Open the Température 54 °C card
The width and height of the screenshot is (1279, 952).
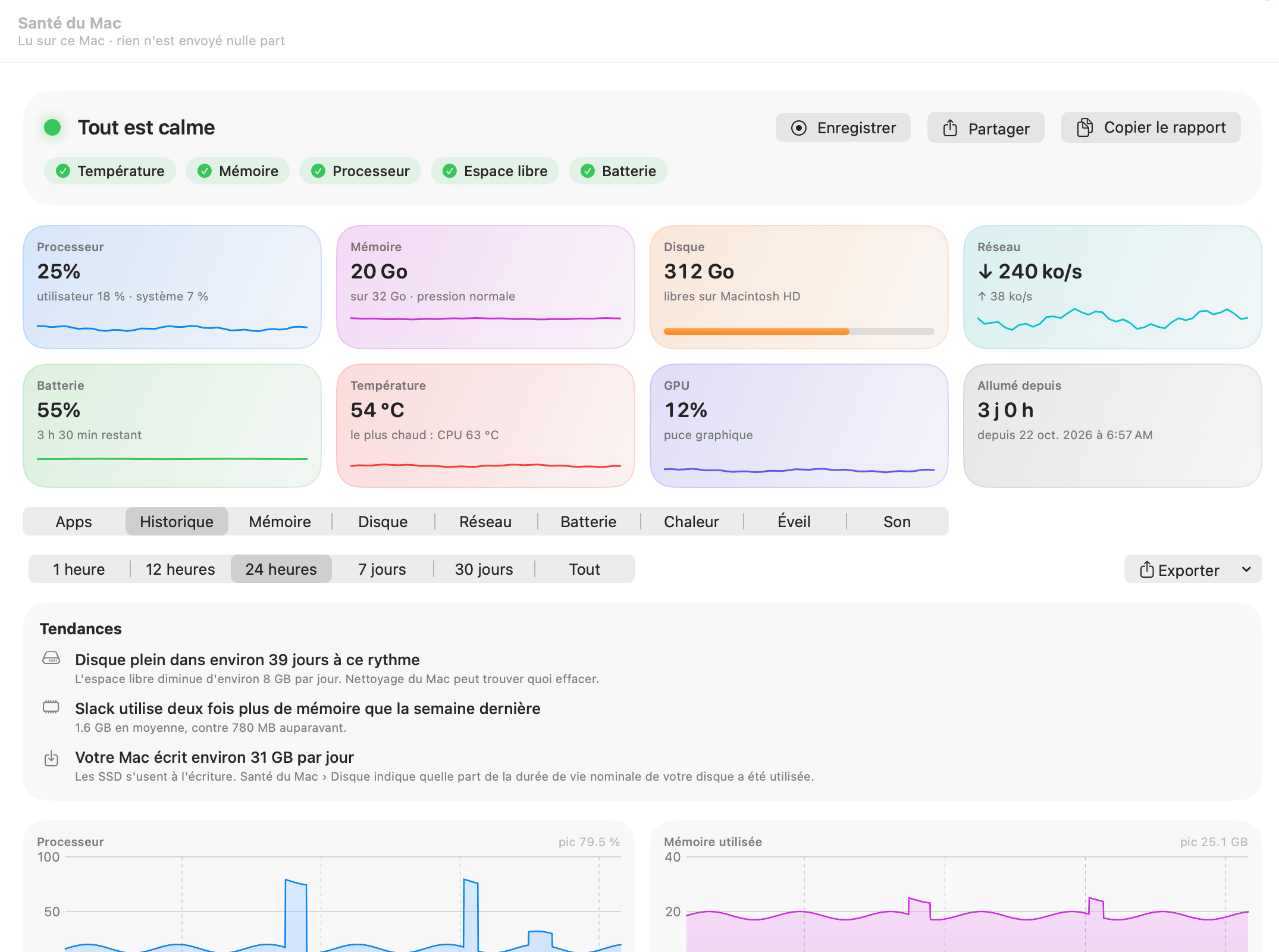pos(485,425)
